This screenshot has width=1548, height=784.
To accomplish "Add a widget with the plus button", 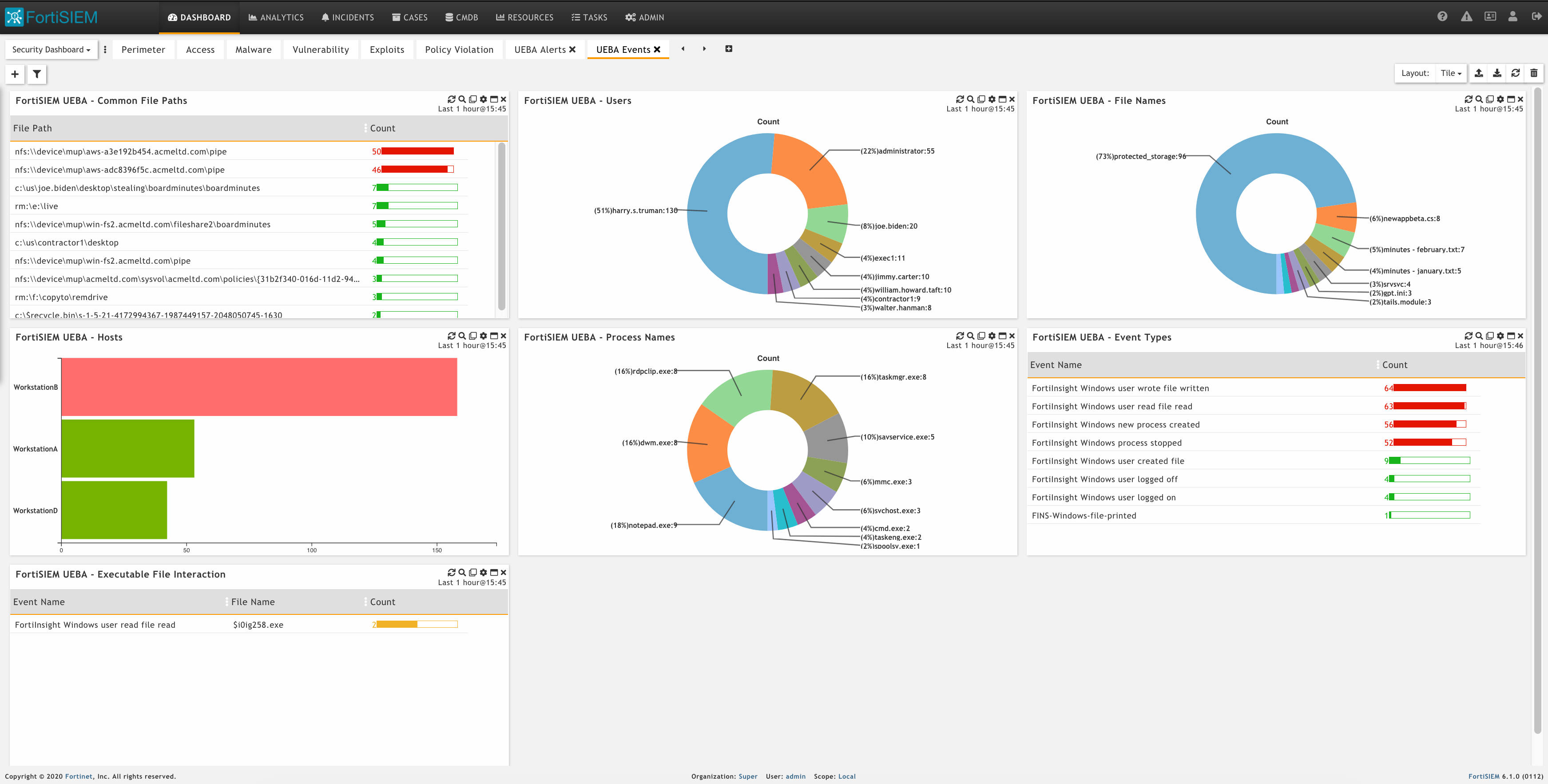I will pyautogui.click(x=15, y=74).
